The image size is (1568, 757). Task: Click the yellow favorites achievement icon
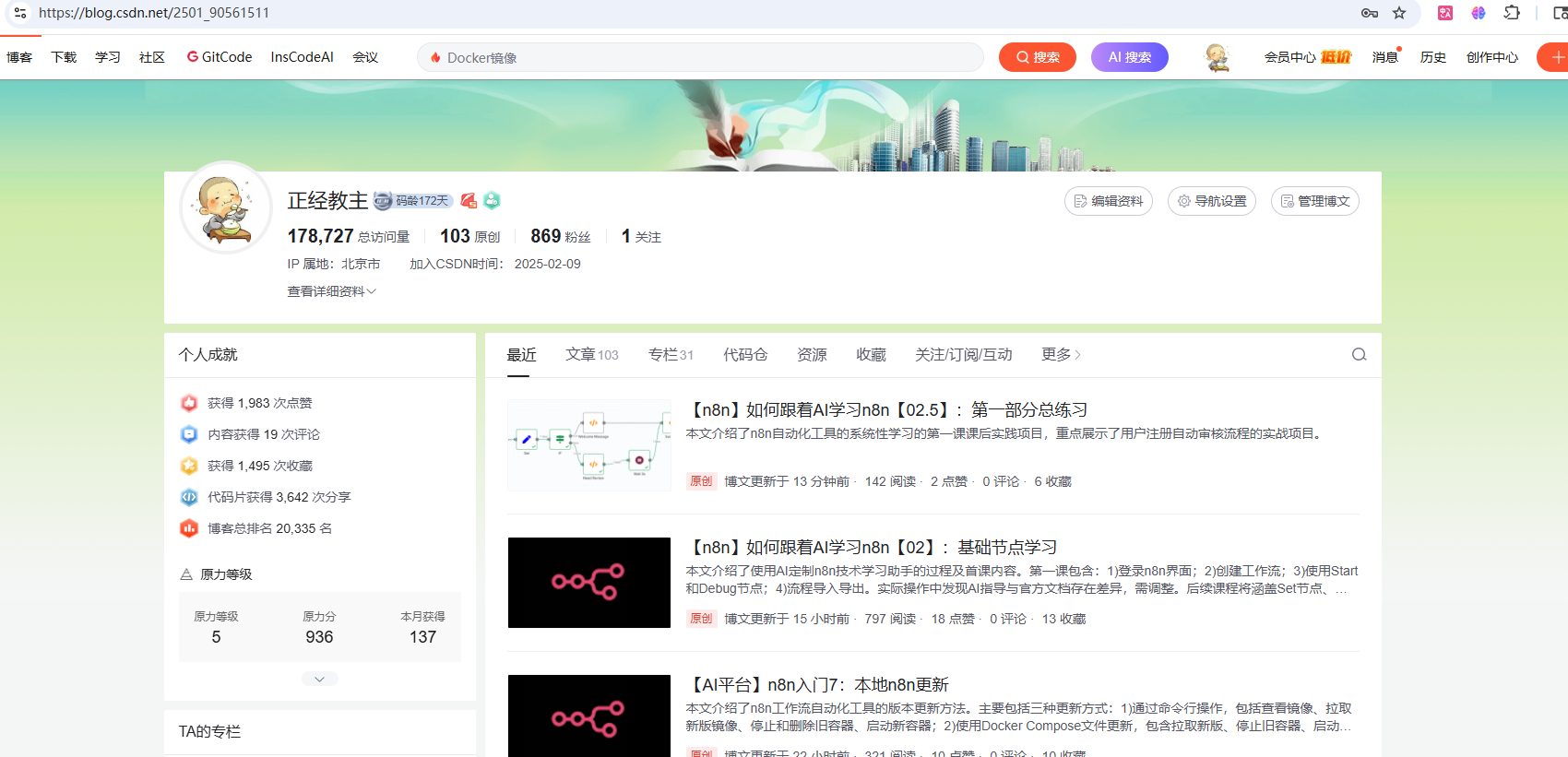pos(189,466)
